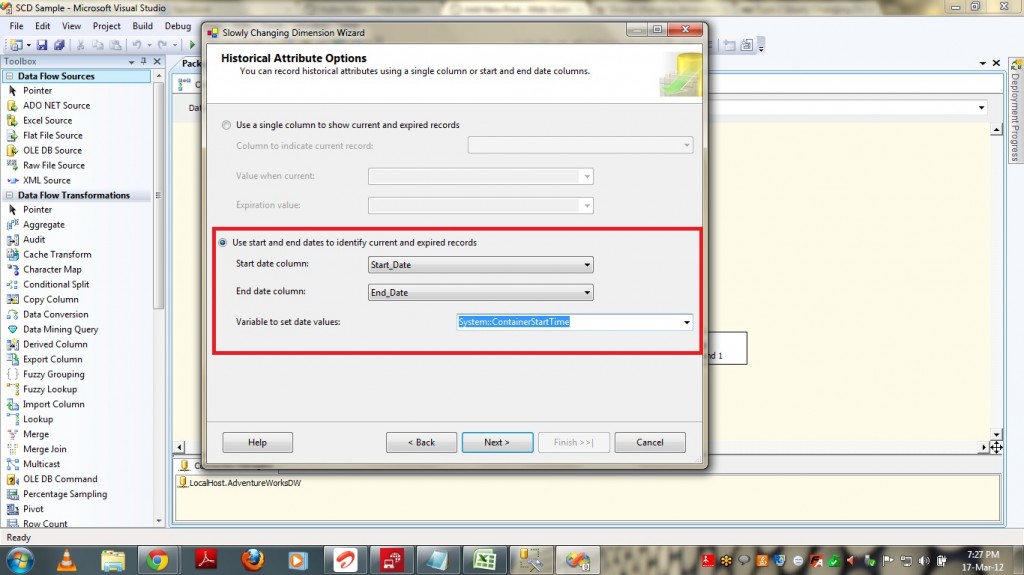Click the Excel Source toolbox item
Image resolution: width=1024 pixels, height=575 pixels.
[47, 120]
